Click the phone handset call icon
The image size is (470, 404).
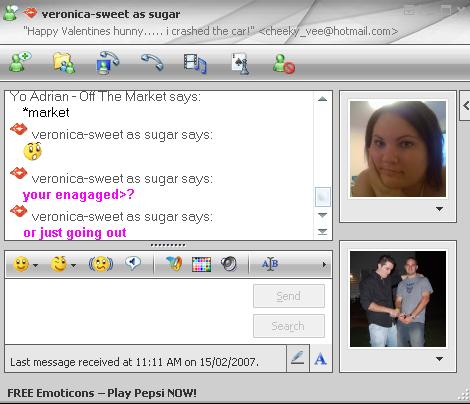click(152, 62)
